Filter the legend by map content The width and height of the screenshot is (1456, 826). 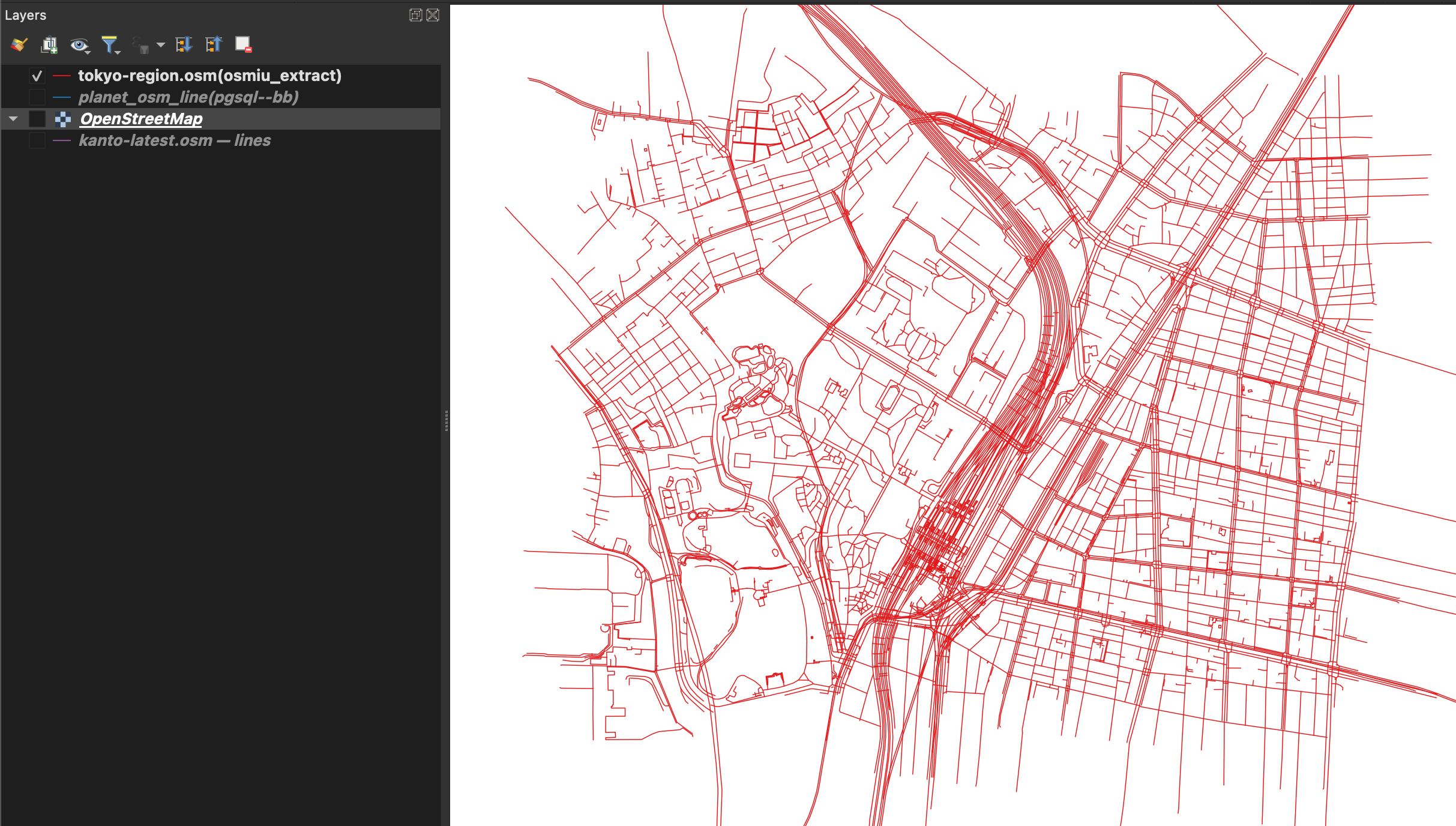tap(109, 44)
